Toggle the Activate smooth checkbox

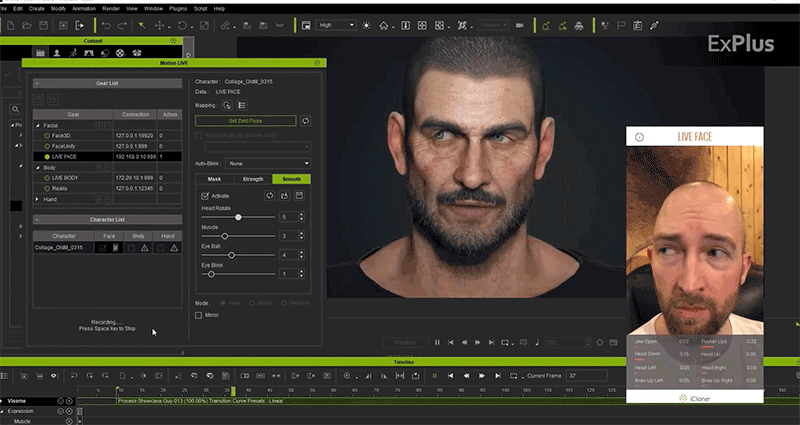point(205,196)
